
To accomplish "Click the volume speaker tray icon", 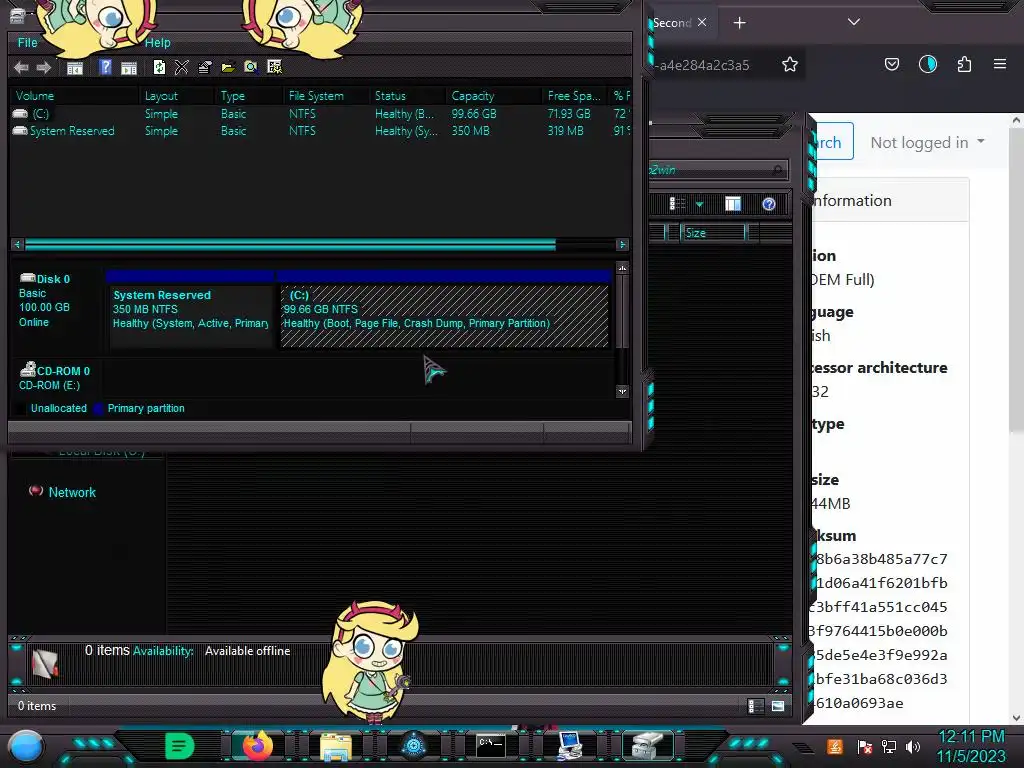I will (912, 746).
